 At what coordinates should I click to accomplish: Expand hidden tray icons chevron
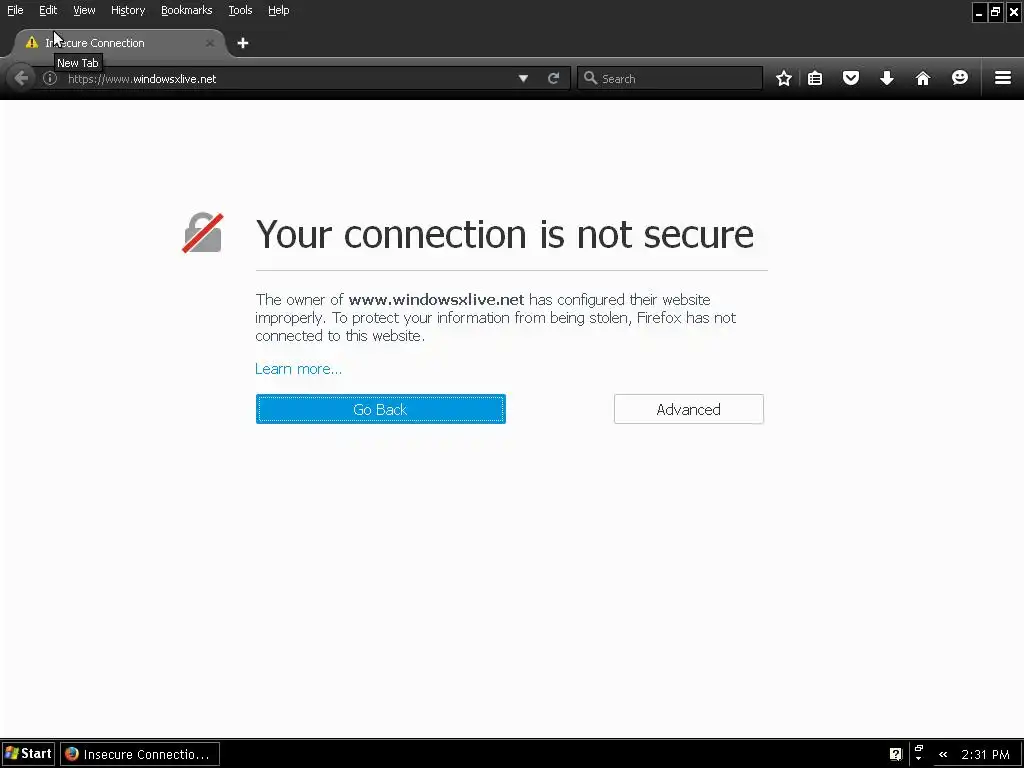point(943,754)
